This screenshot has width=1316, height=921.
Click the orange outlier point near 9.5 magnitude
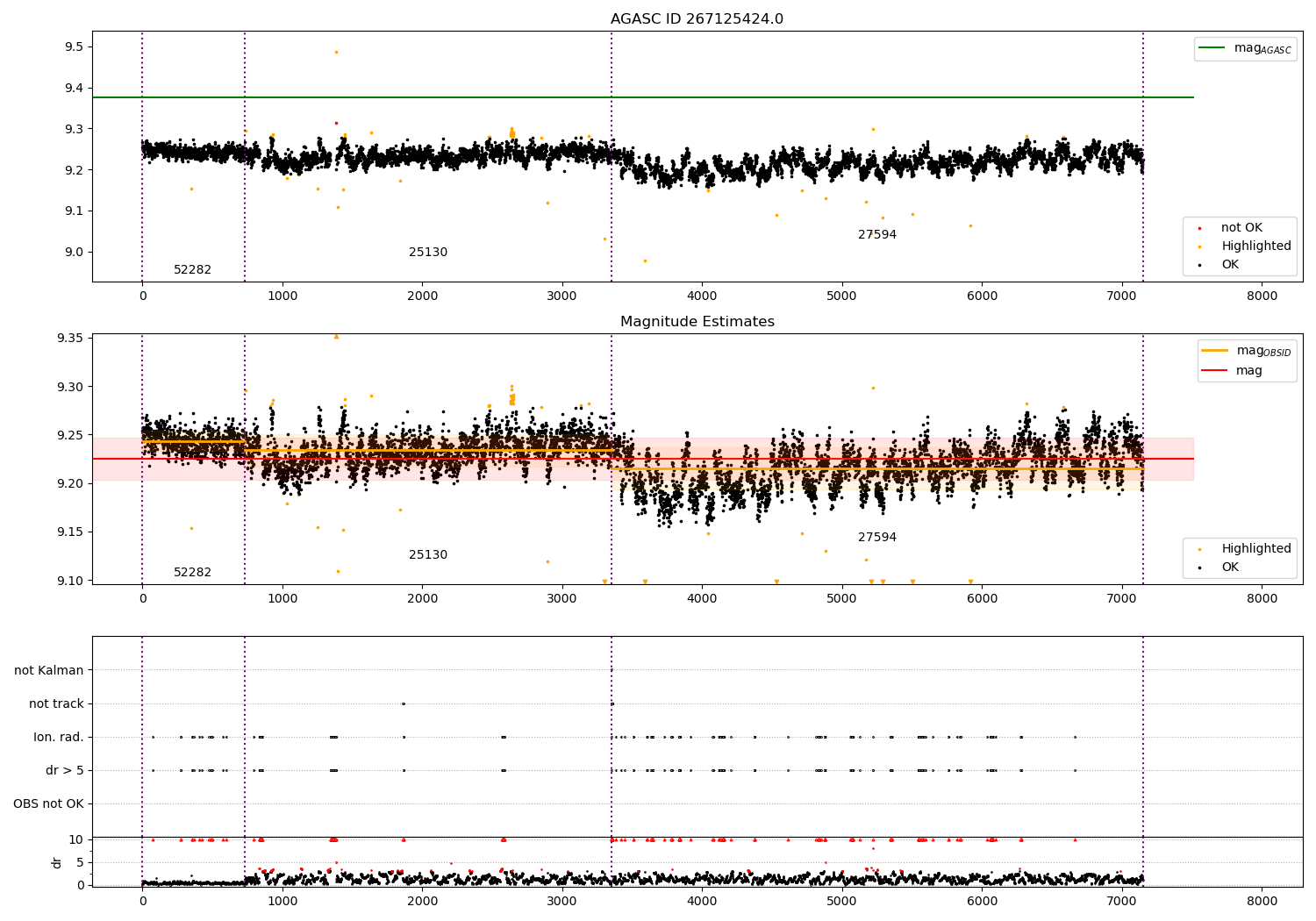tap(336, 52)
